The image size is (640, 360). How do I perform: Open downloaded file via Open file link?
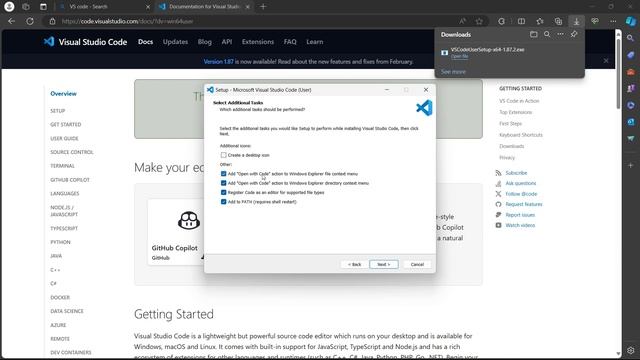tap(459, 56)
